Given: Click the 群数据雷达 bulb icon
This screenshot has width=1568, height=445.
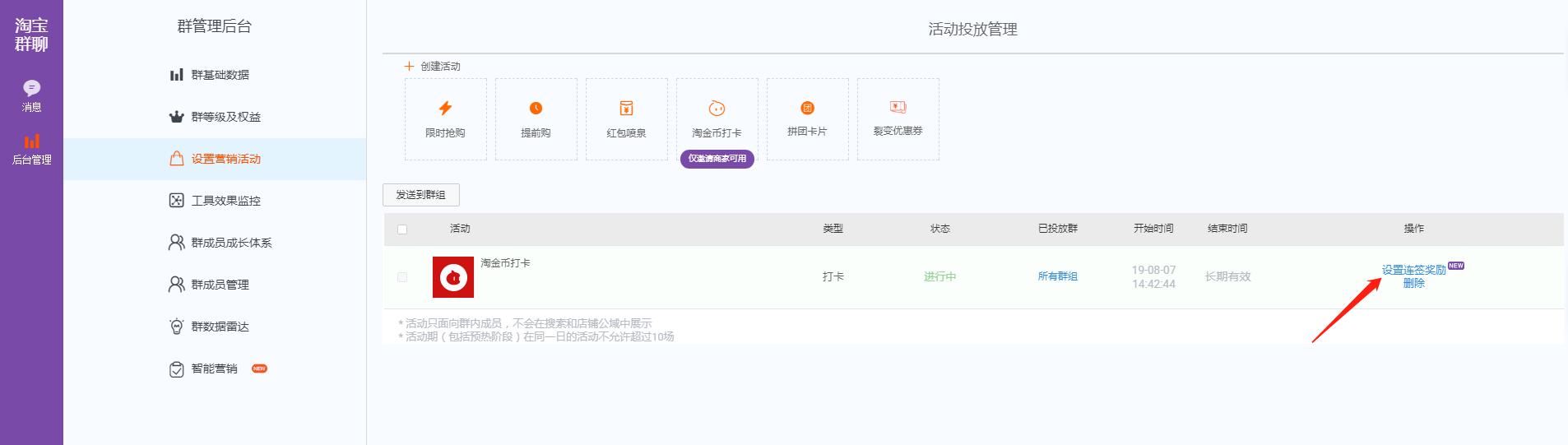Looking at the screenshot, I should [176, 326].
